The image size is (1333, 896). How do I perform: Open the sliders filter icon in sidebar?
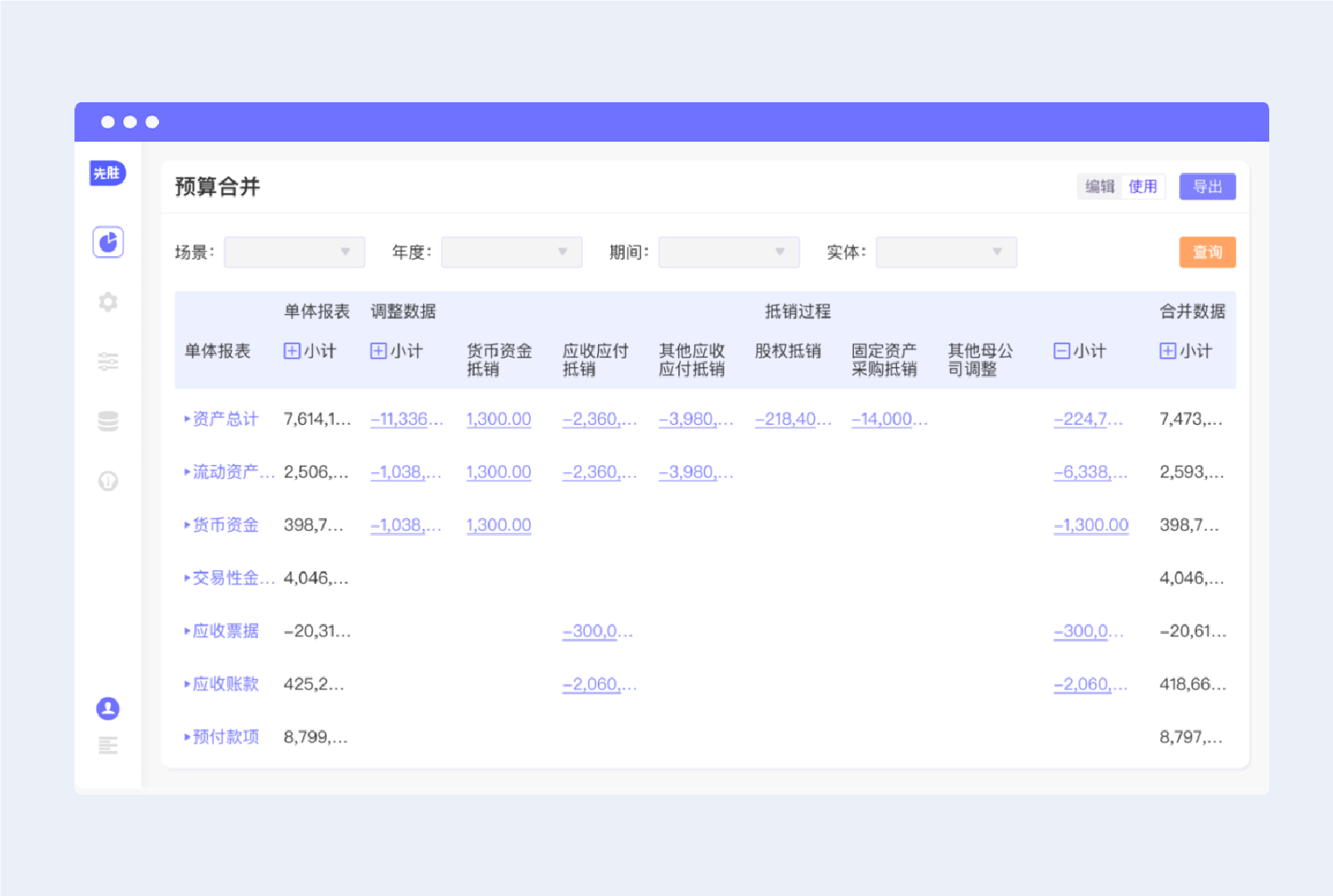pos(108,361)
